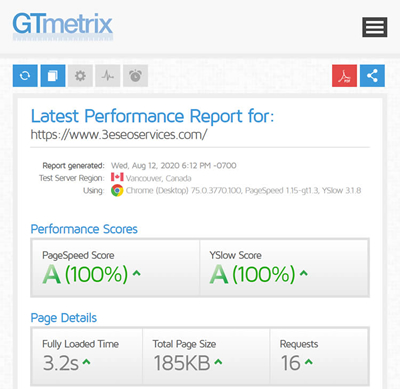400x389 pixels.
Task: Click the Report generated label
Action: click(73, 165)
